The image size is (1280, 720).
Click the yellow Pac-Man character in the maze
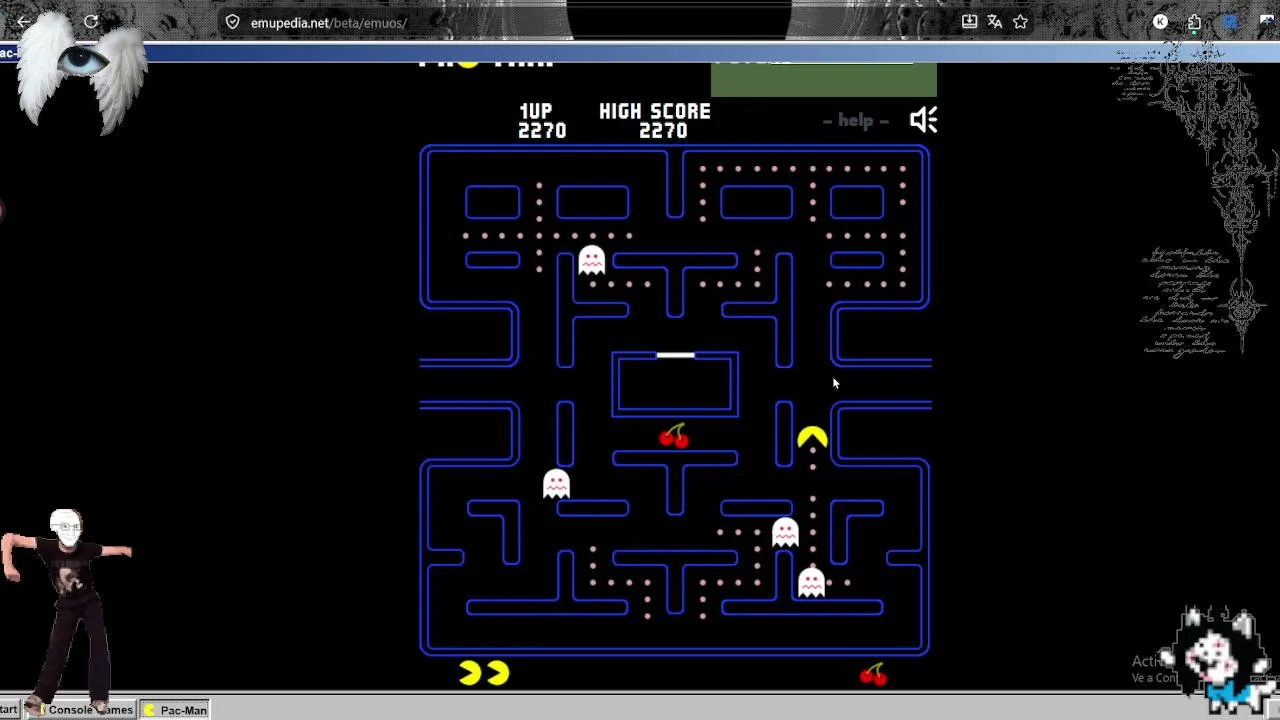(812, 437)
